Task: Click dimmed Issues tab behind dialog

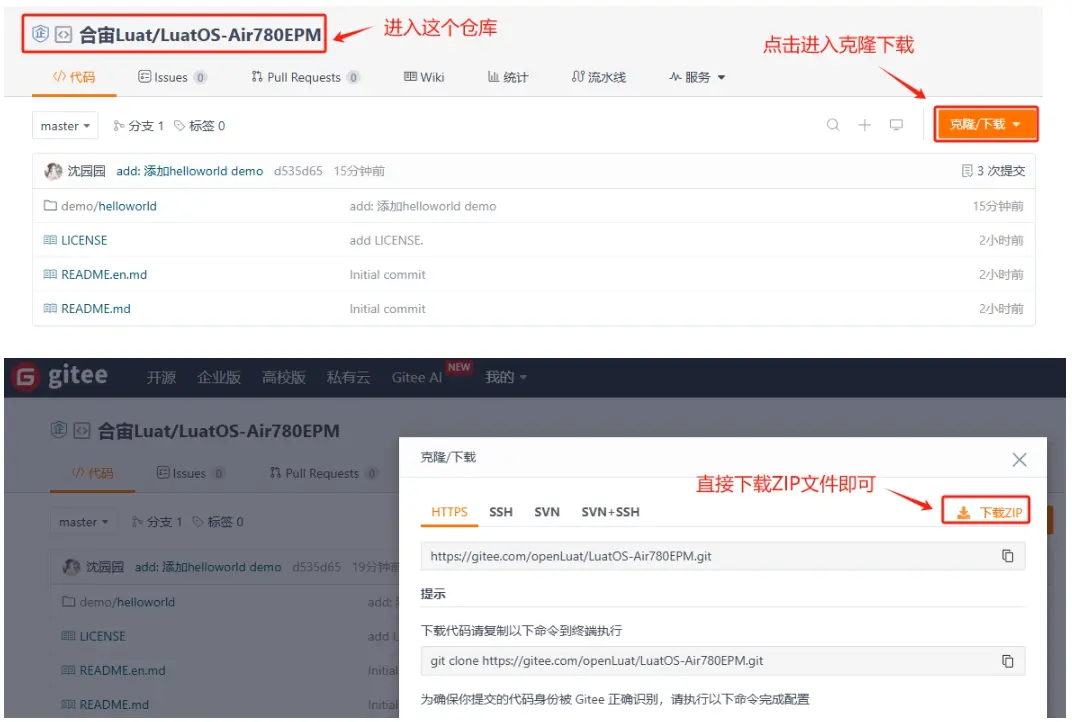Action: [x=190, y=473]
